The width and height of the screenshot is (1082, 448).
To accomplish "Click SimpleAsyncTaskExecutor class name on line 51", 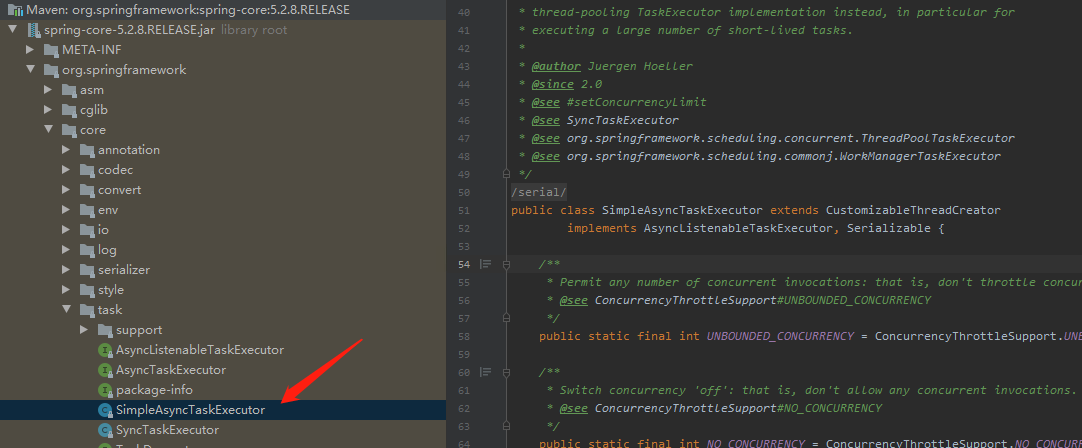I will 682,210.
